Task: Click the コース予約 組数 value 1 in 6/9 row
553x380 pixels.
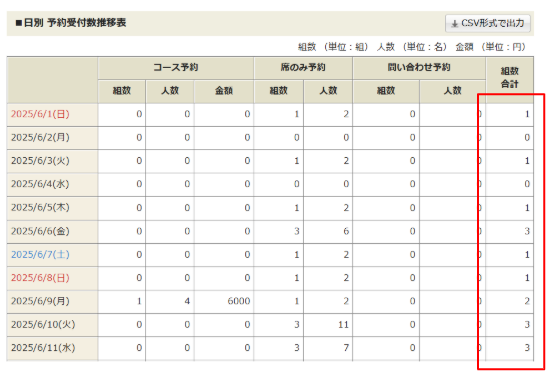Action: pos(139,301)
